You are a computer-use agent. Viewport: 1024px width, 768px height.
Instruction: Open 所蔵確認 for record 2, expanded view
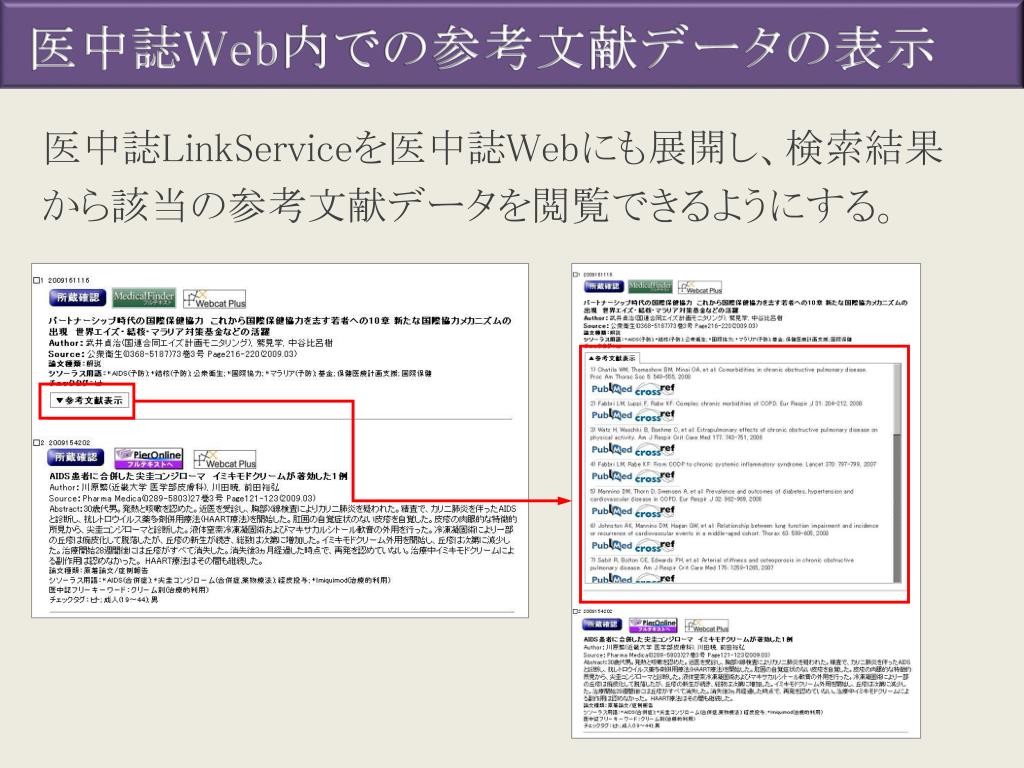pos(604,624)
